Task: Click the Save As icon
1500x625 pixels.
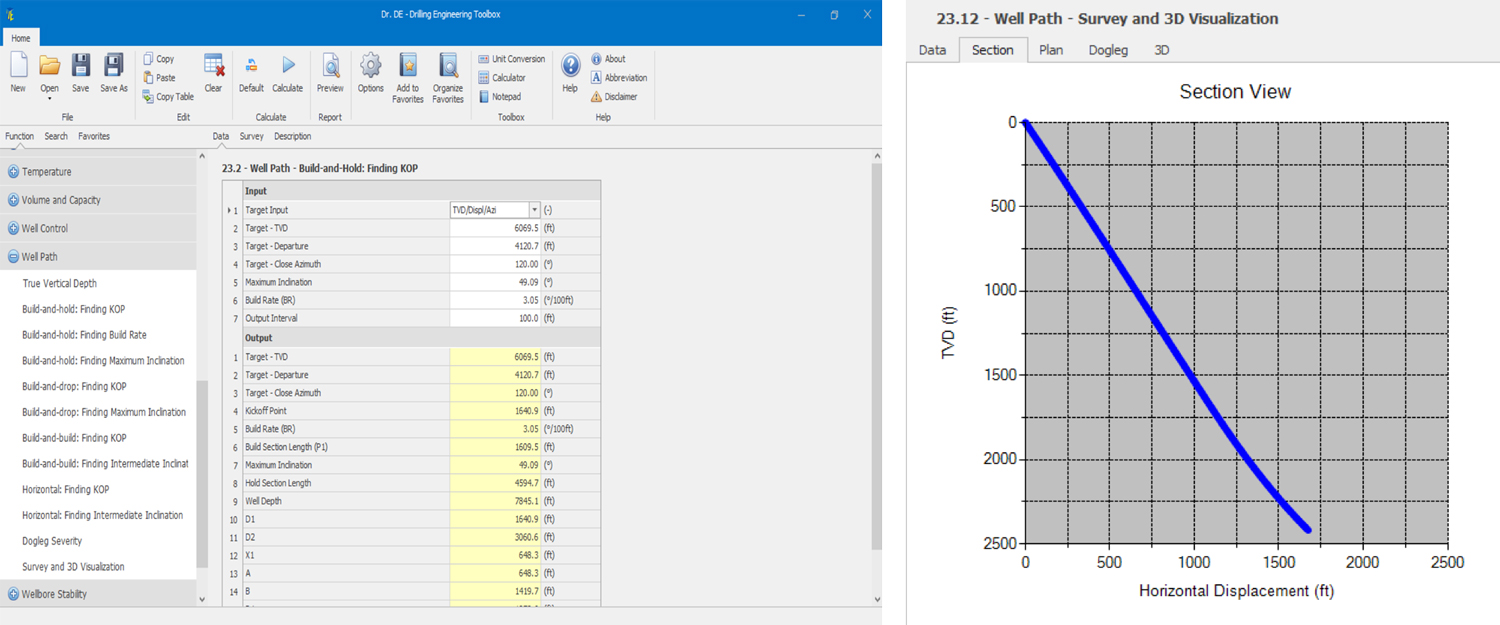Action: pyautogui.click(x=114, y=67)
